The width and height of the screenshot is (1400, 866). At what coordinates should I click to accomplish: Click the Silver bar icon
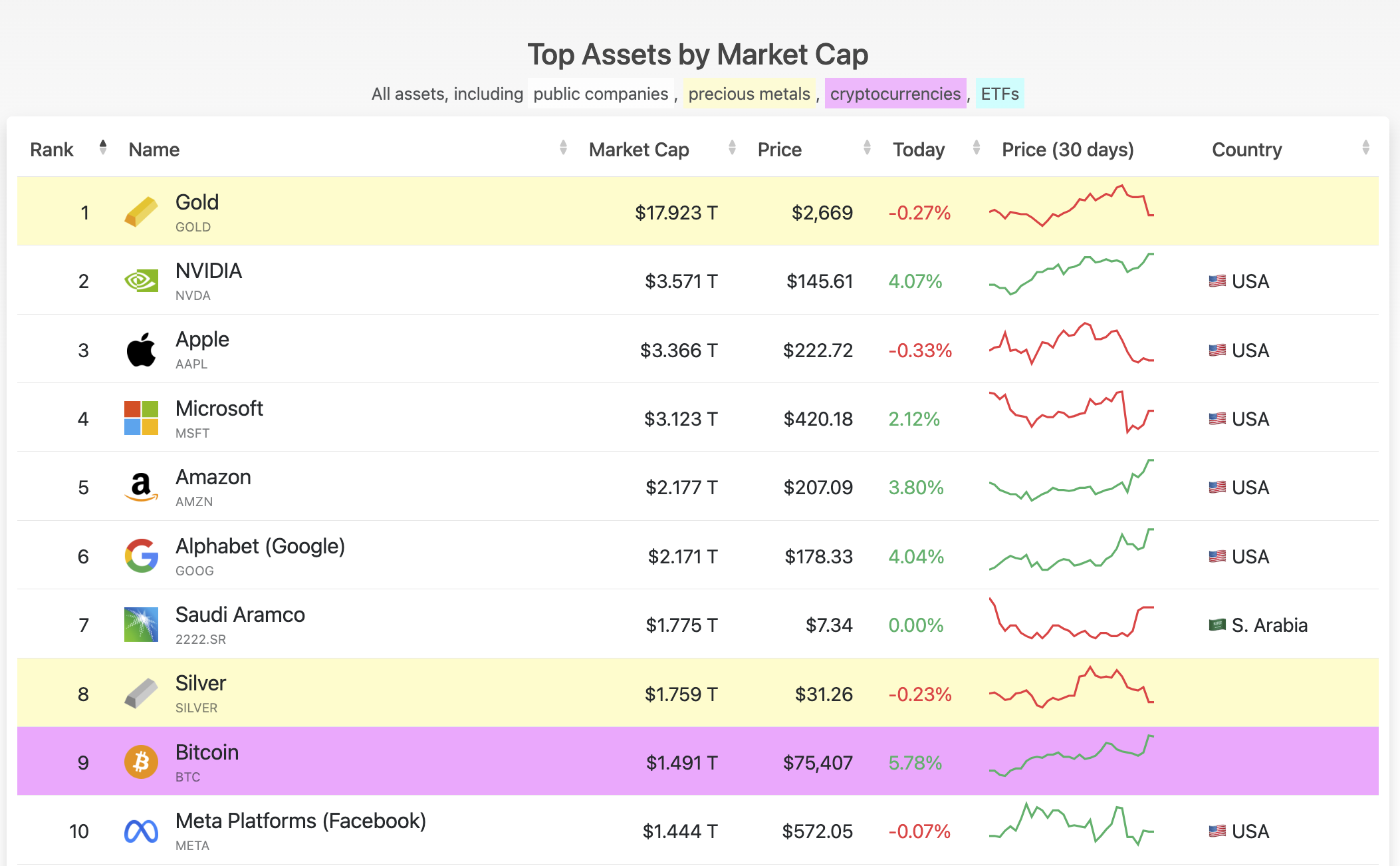pyautogui.click(x=141, y=694)
